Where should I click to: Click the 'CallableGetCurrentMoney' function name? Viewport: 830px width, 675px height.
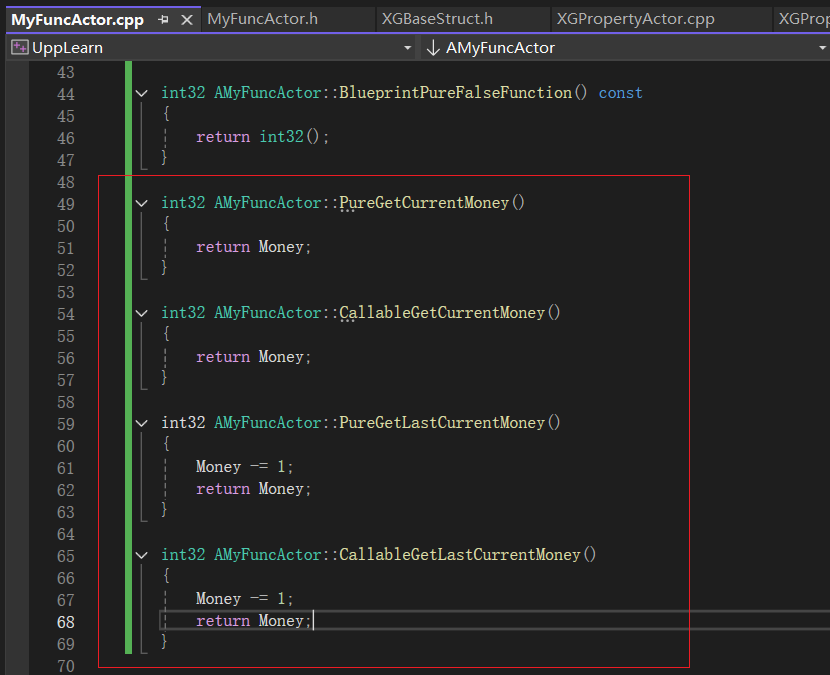442,313
